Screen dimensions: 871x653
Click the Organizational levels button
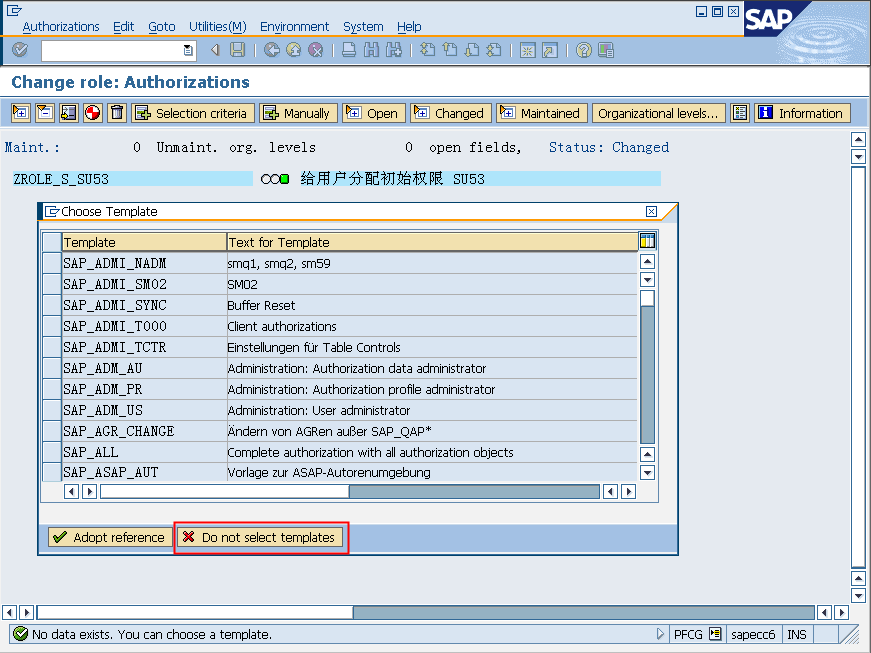tap(658, 113)
